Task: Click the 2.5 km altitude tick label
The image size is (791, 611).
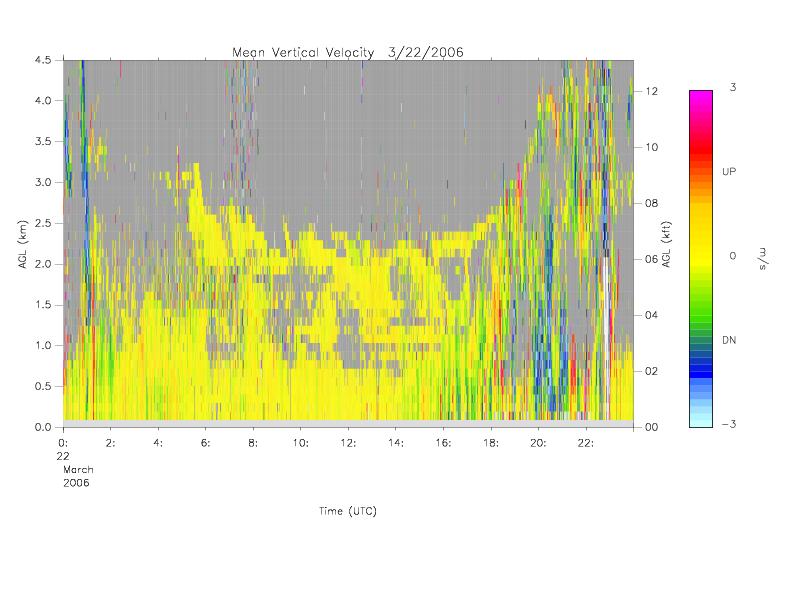Action: (x=43, y=223)
